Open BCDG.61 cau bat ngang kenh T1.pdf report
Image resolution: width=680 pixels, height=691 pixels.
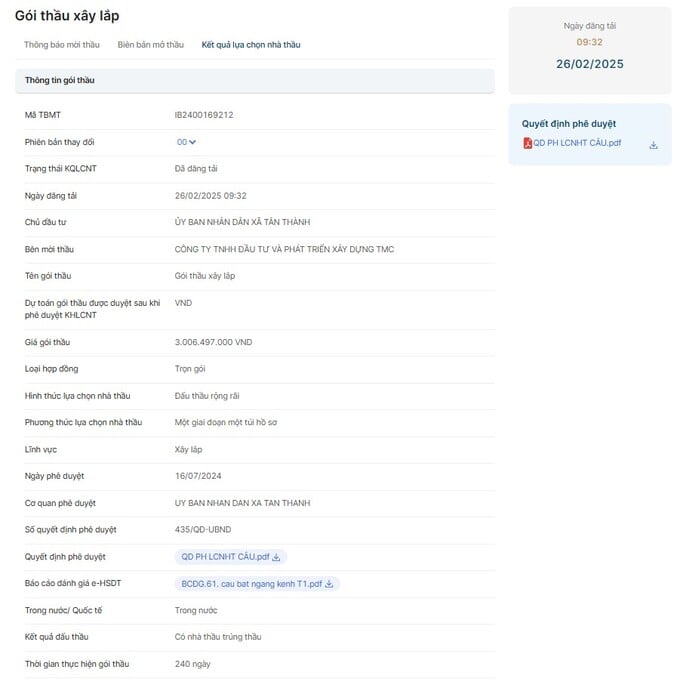pyautogui.click(x=252, y=584)
